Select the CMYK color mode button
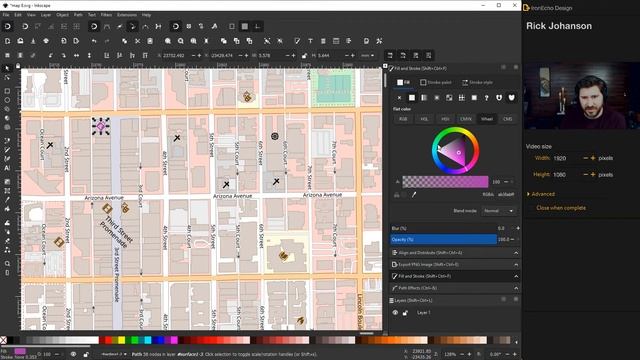Viewport: 640px width, 360px height. click(x=466, y=119)
